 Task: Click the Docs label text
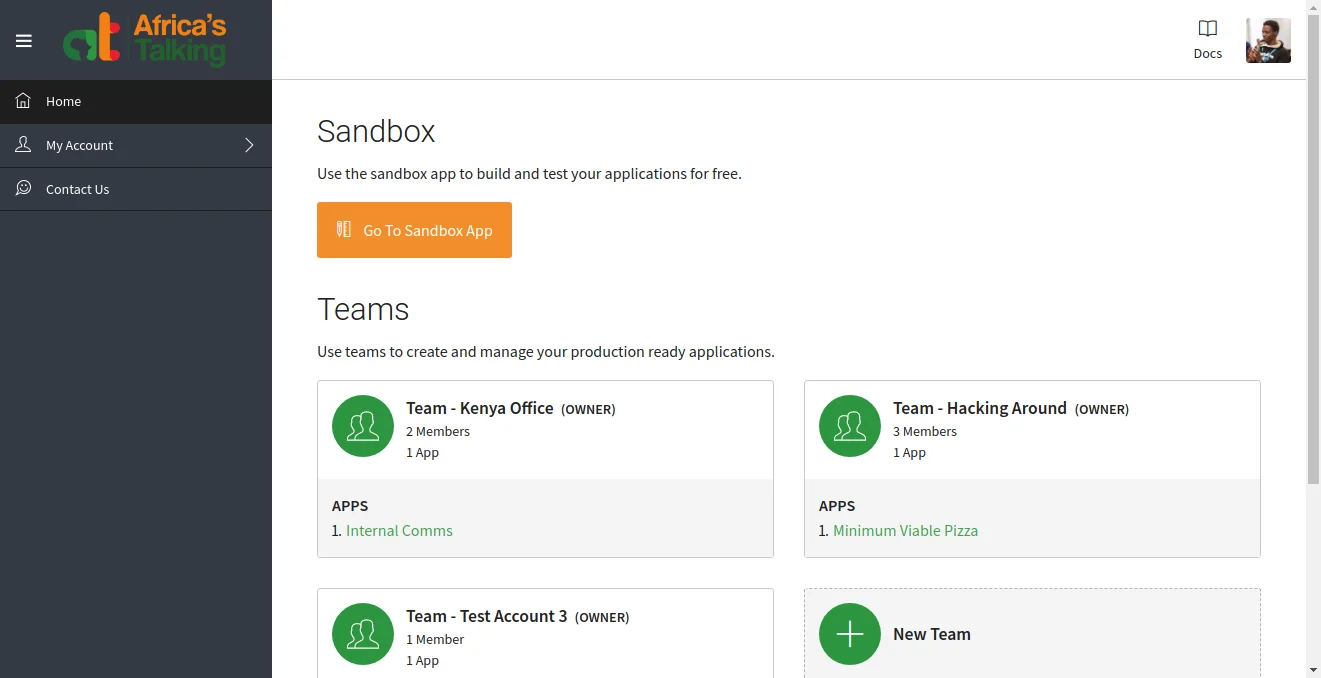pos(1208,54)
